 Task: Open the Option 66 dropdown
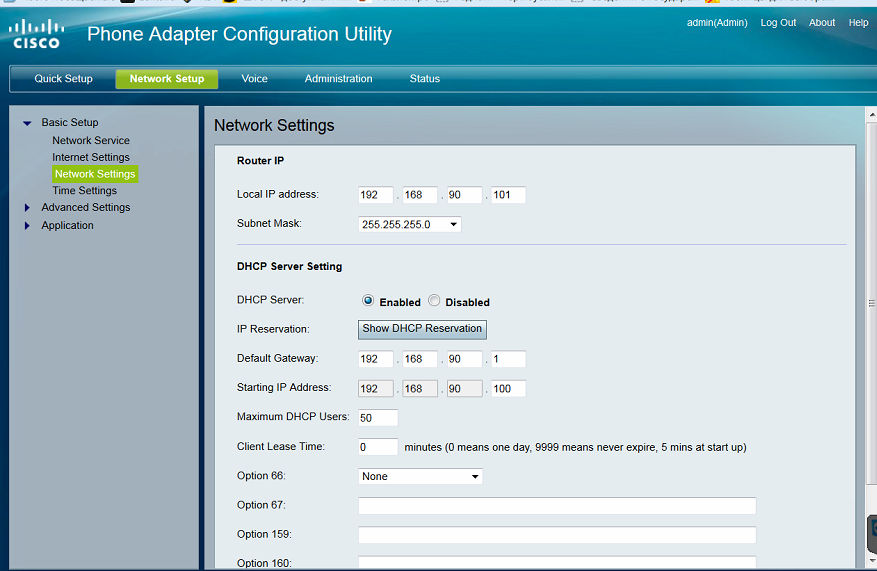pos(420,476)
